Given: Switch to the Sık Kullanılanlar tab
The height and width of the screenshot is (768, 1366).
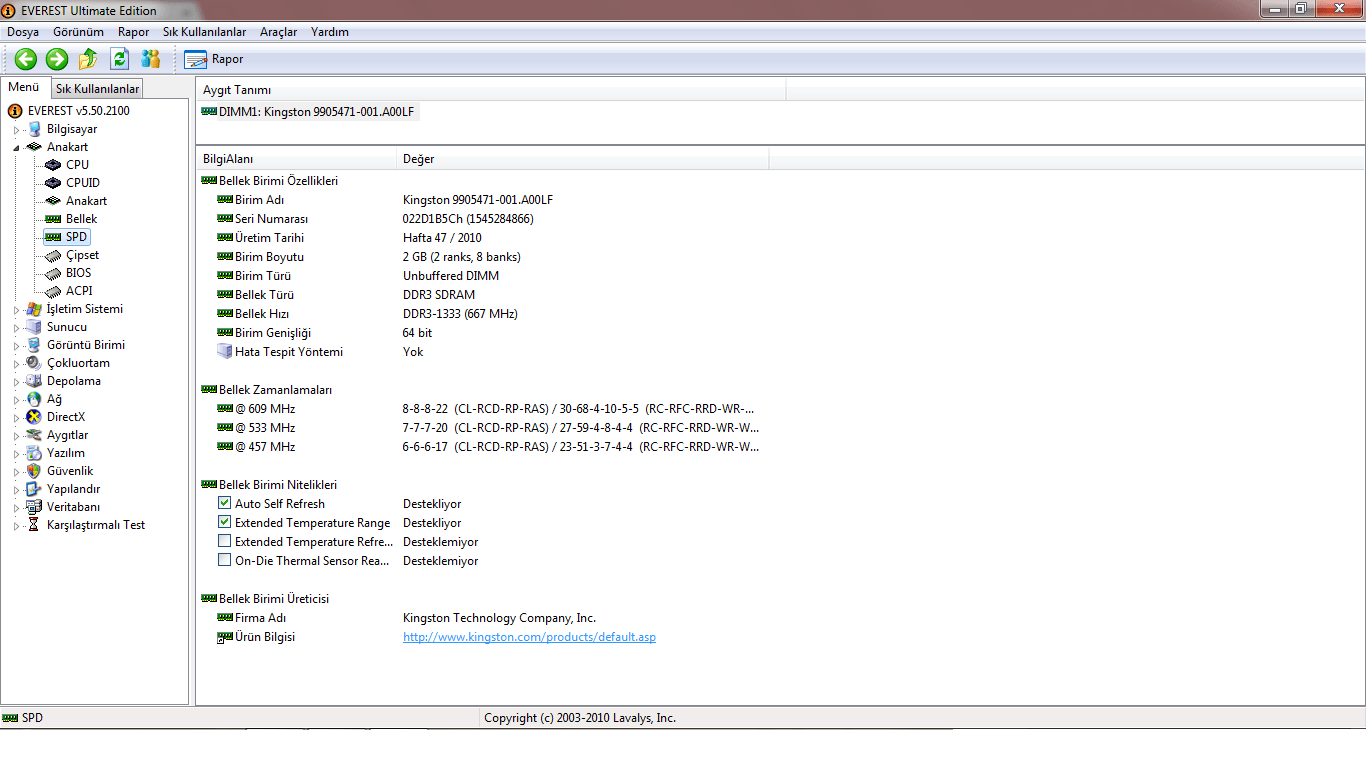Looking at the screenshot, I should [x=97, y=89].
